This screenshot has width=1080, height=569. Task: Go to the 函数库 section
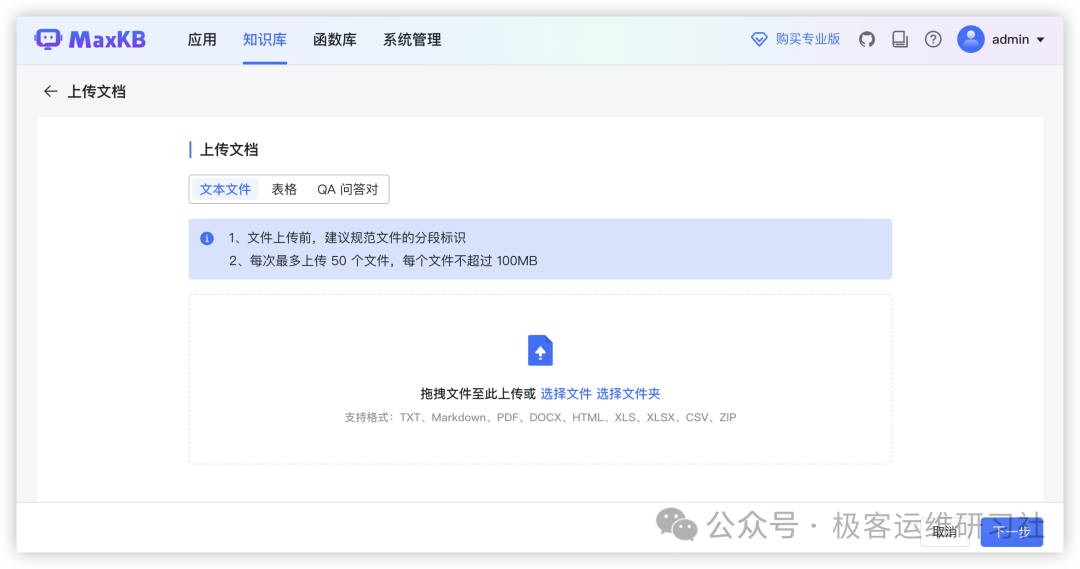[x=335, y=40]
